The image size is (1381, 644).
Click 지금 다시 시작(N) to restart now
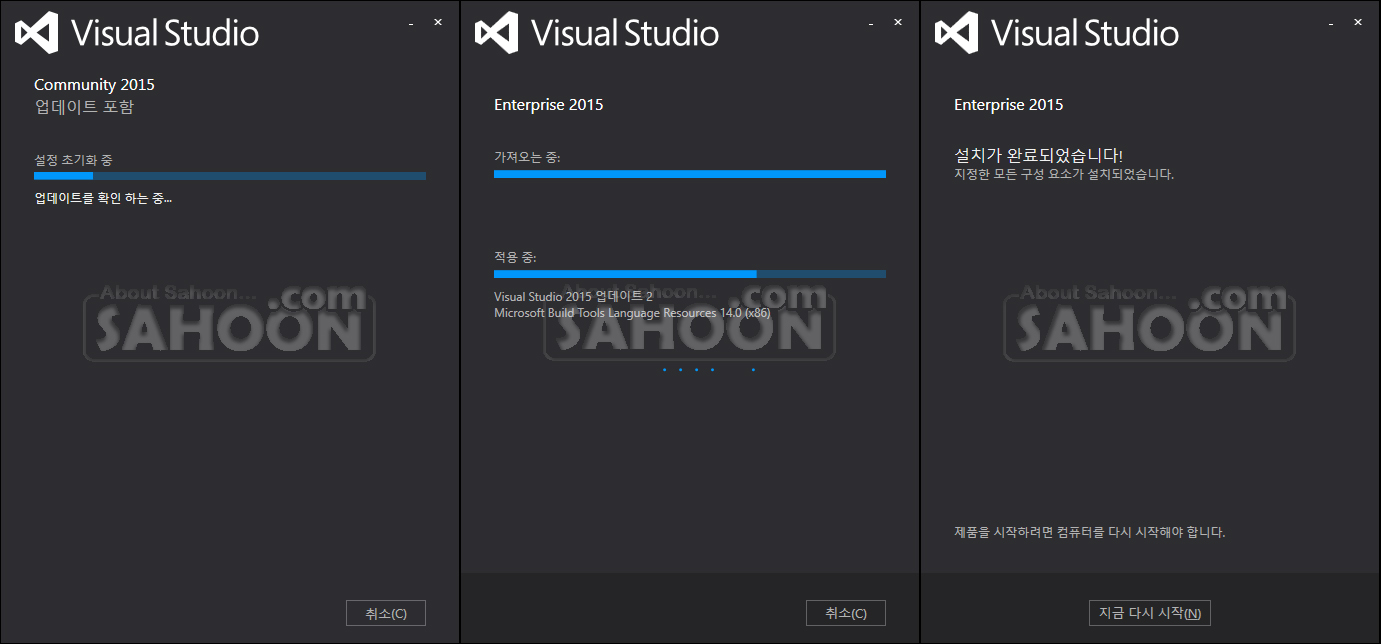(1150, 613)
